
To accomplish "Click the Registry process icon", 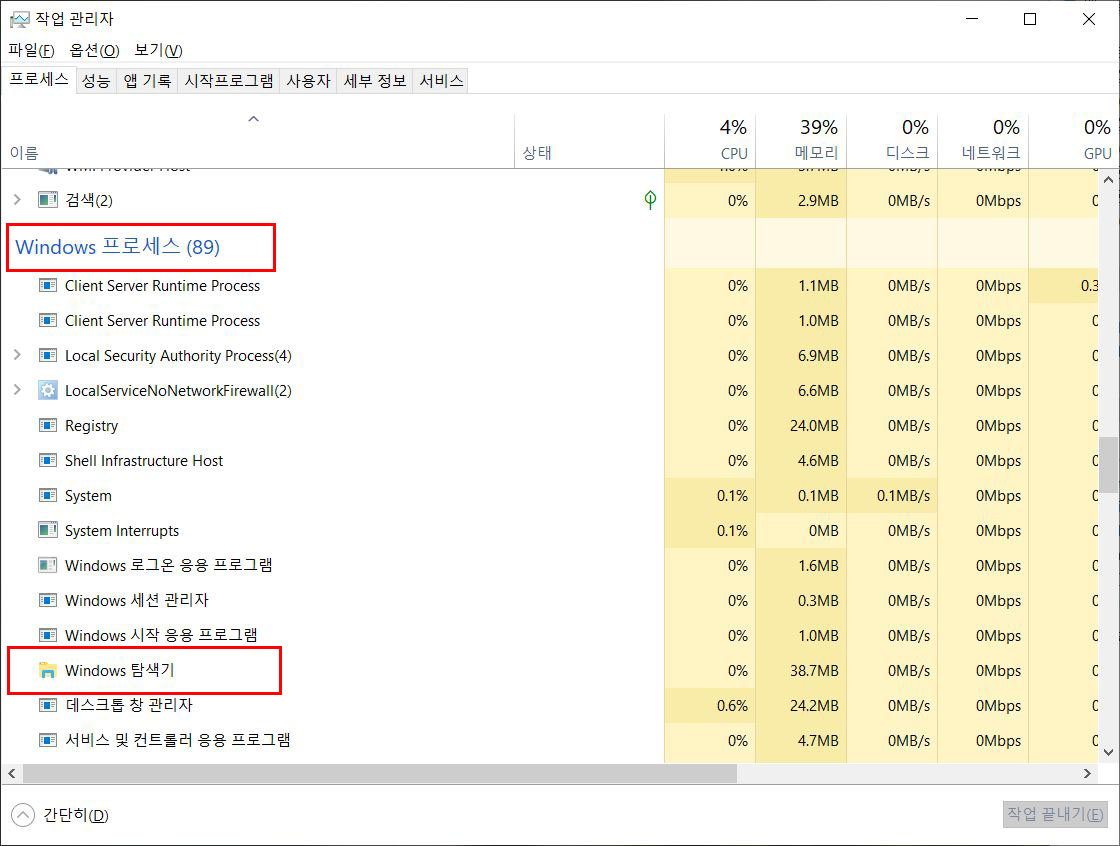I will pyautogui.click(x=48, y=425).
